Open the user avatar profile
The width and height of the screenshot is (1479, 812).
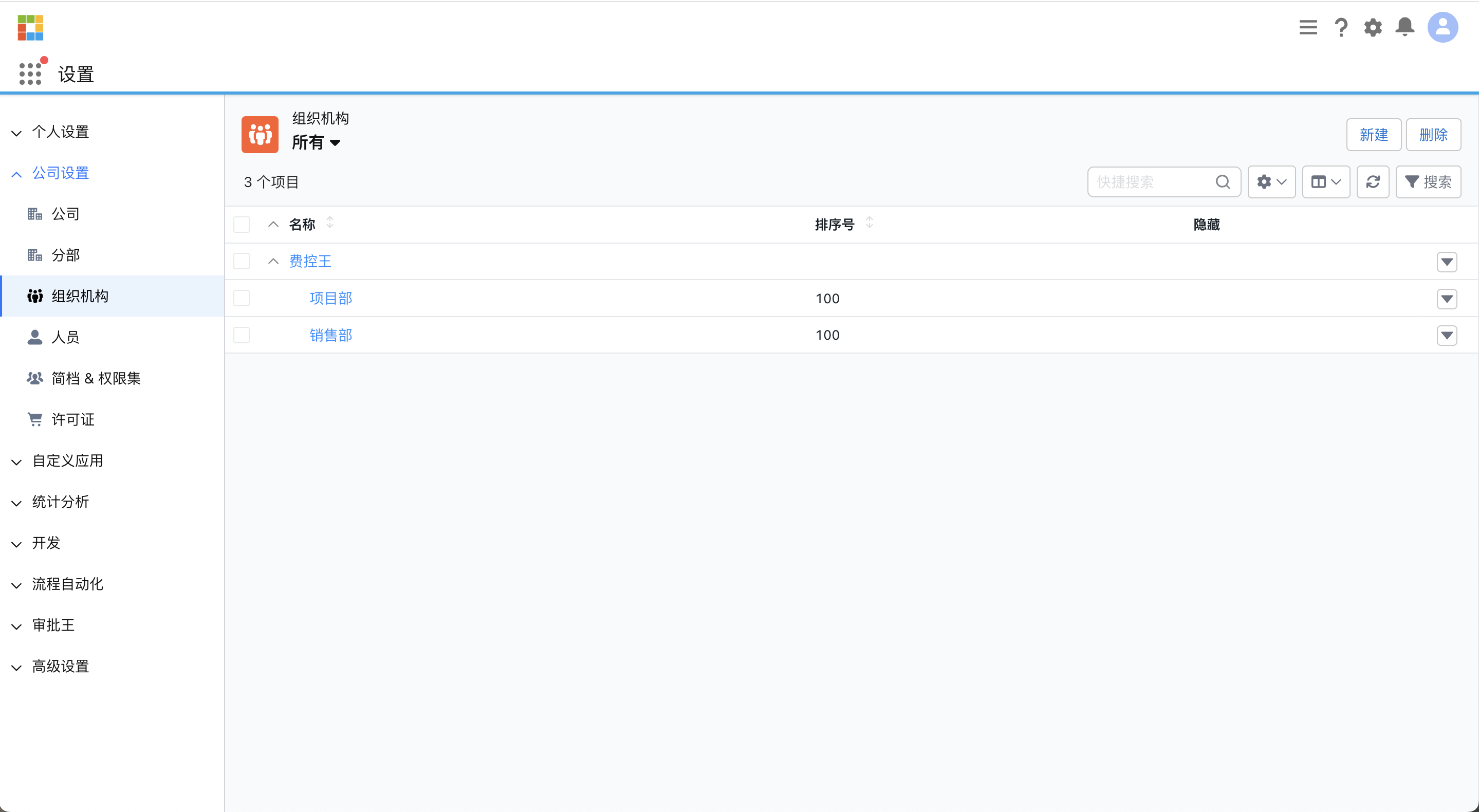[1442, 27]
